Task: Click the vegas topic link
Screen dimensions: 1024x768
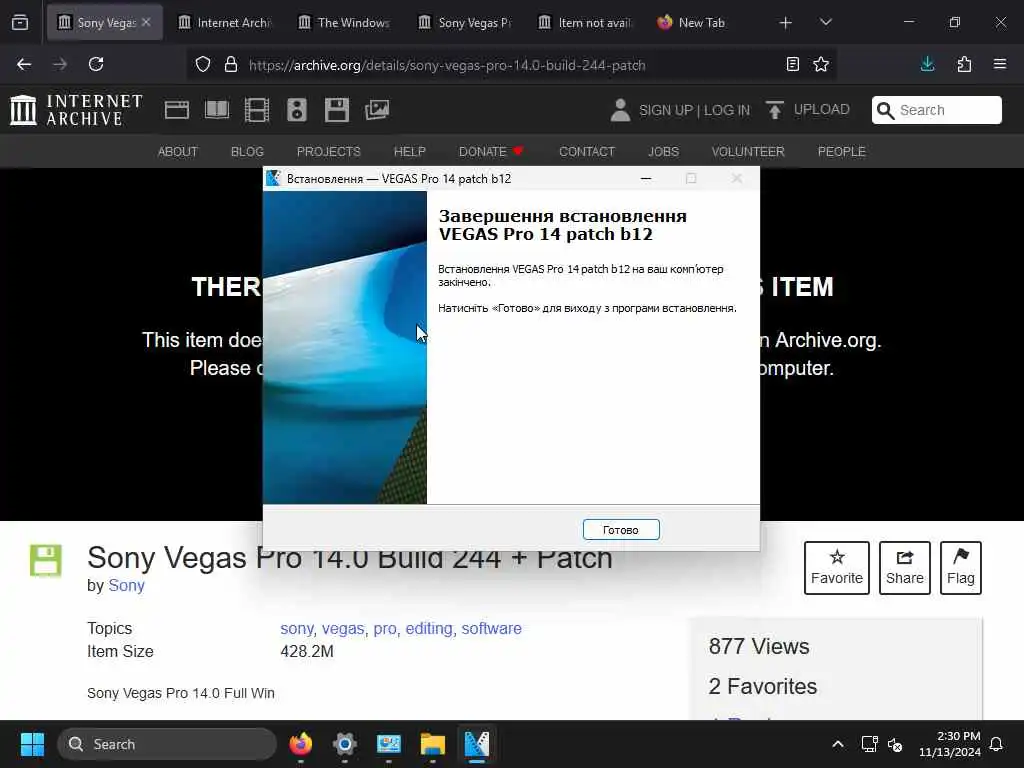Action: pyautogui.click(x=343, y=628)
